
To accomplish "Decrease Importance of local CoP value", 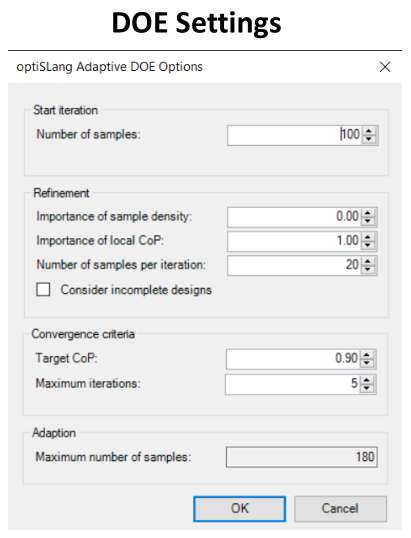I will pyautogui.click(x=368, y=245).
